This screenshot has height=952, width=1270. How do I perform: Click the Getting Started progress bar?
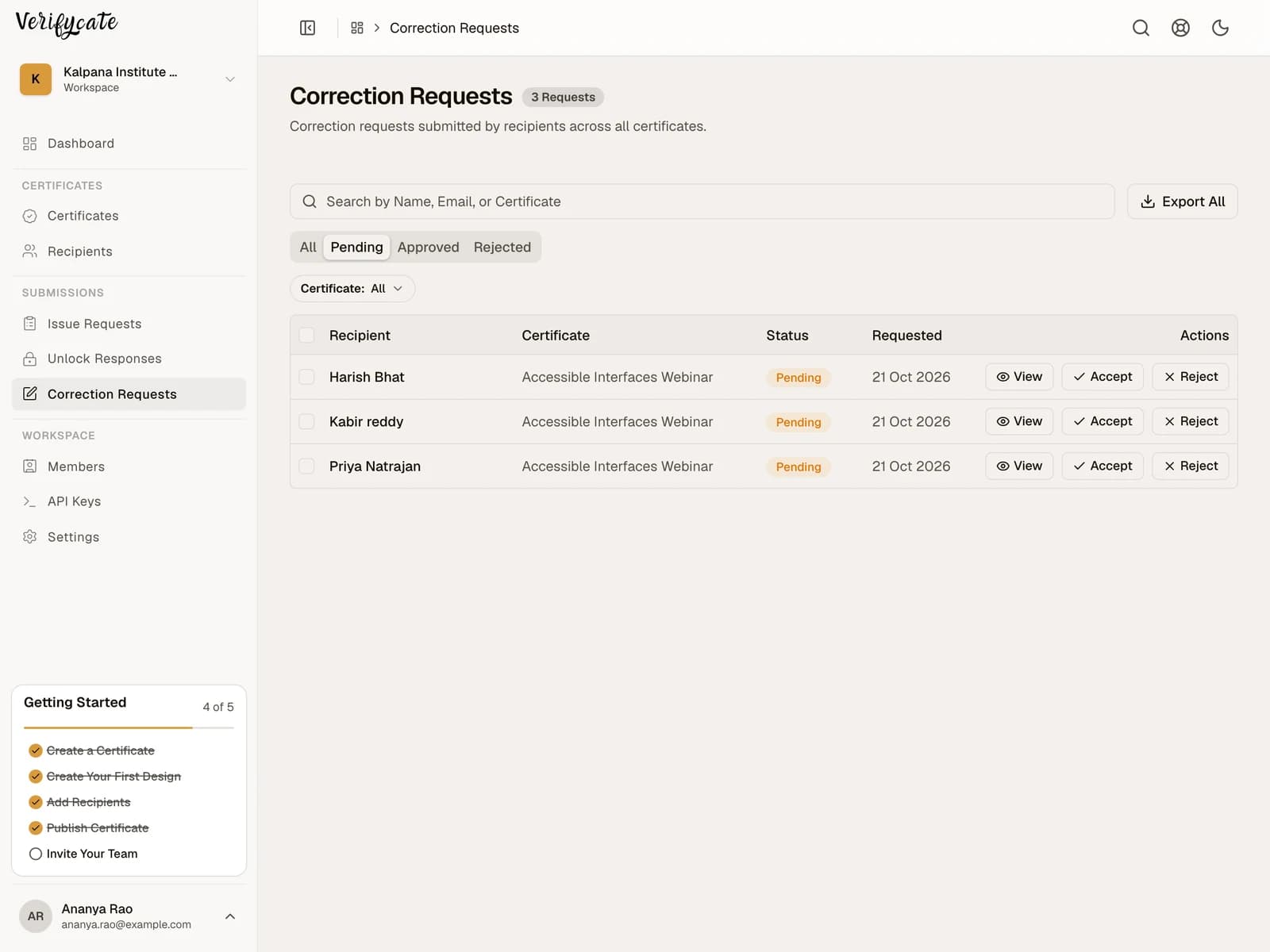[x=129, y=727]
